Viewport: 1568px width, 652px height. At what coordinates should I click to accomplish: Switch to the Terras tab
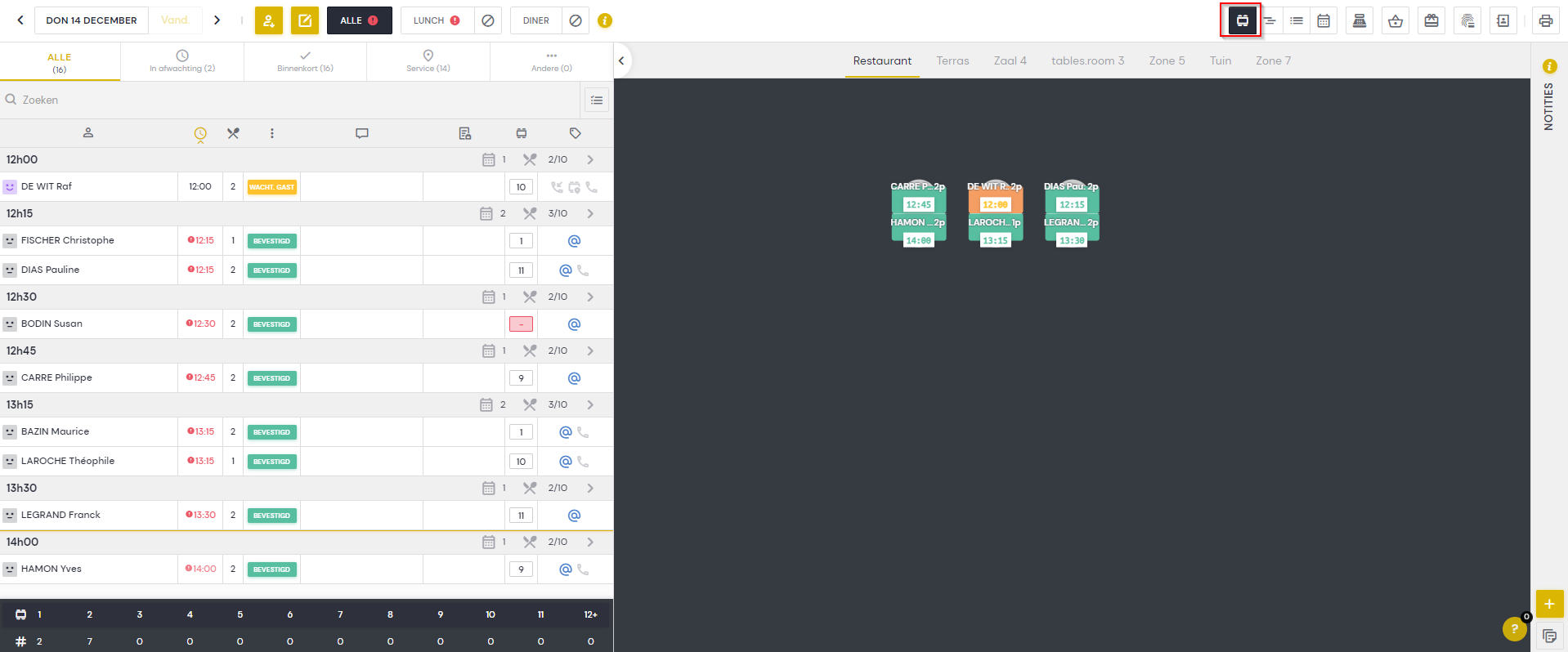pos(952,60)
